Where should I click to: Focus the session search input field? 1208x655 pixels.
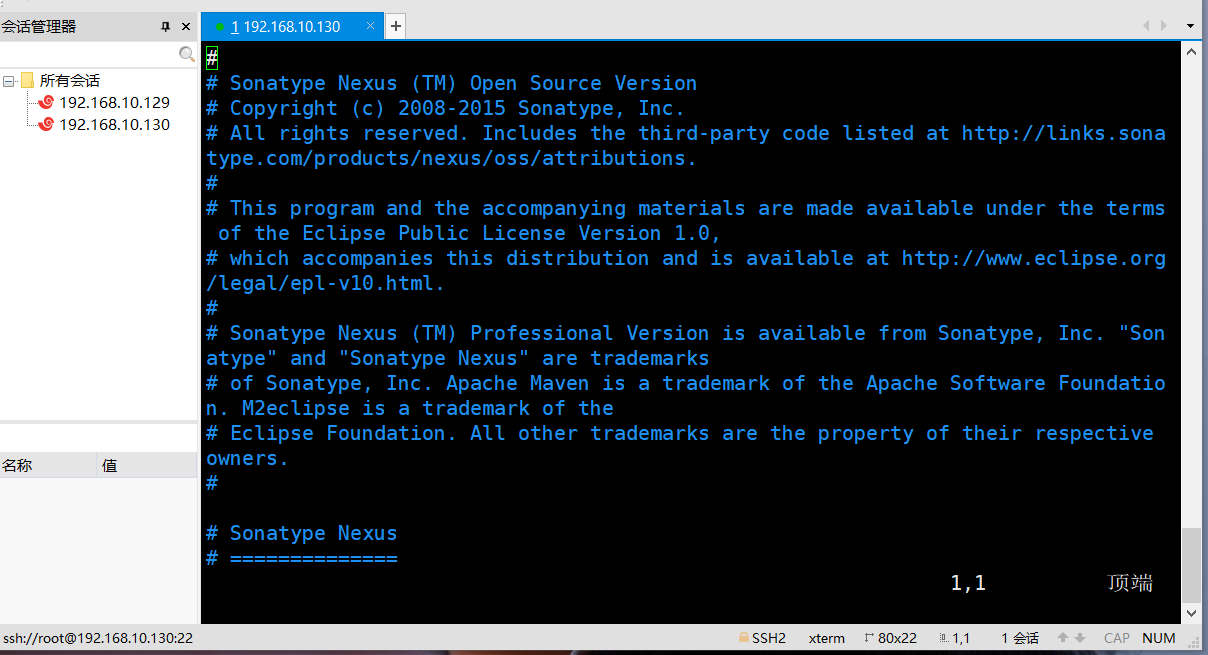[89, 54]
